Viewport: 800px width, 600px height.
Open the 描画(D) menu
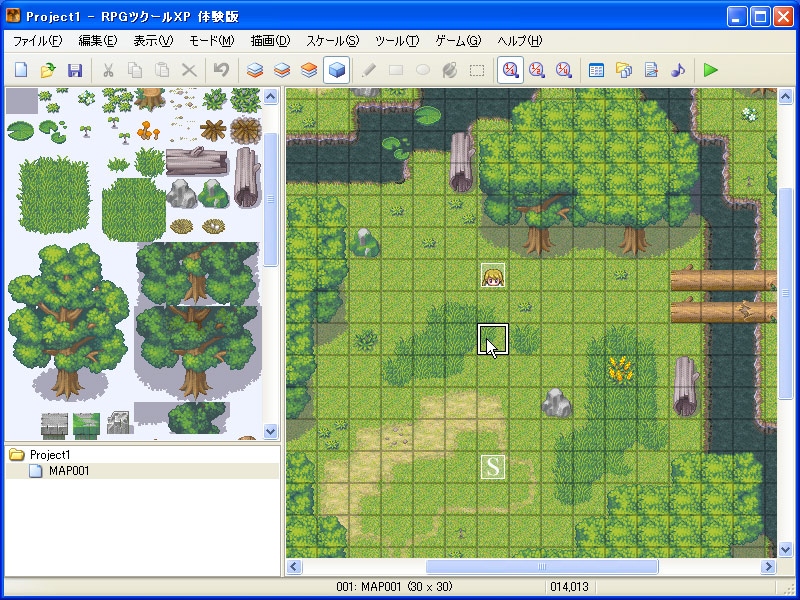pyautogui.click(x=270, y=41)
